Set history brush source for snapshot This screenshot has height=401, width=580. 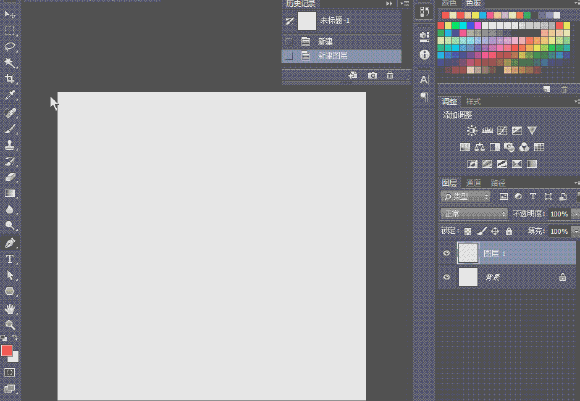[x=289, y=21]
